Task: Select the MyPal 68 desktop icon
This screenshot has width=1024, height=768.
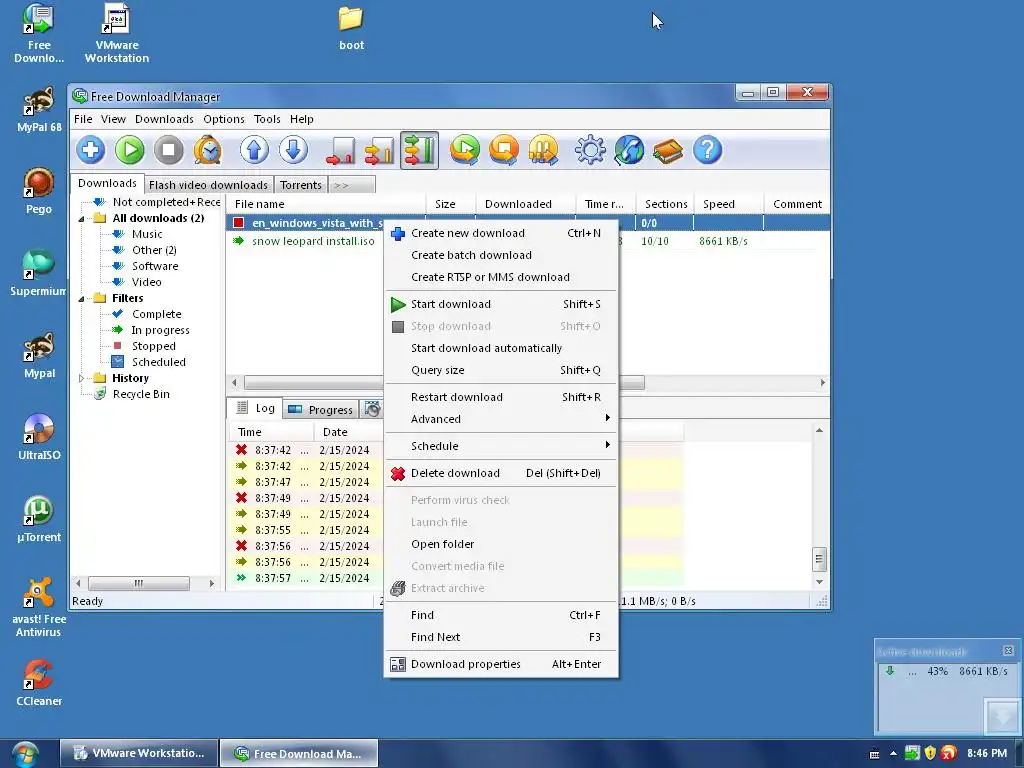Action: coord(39,110)
